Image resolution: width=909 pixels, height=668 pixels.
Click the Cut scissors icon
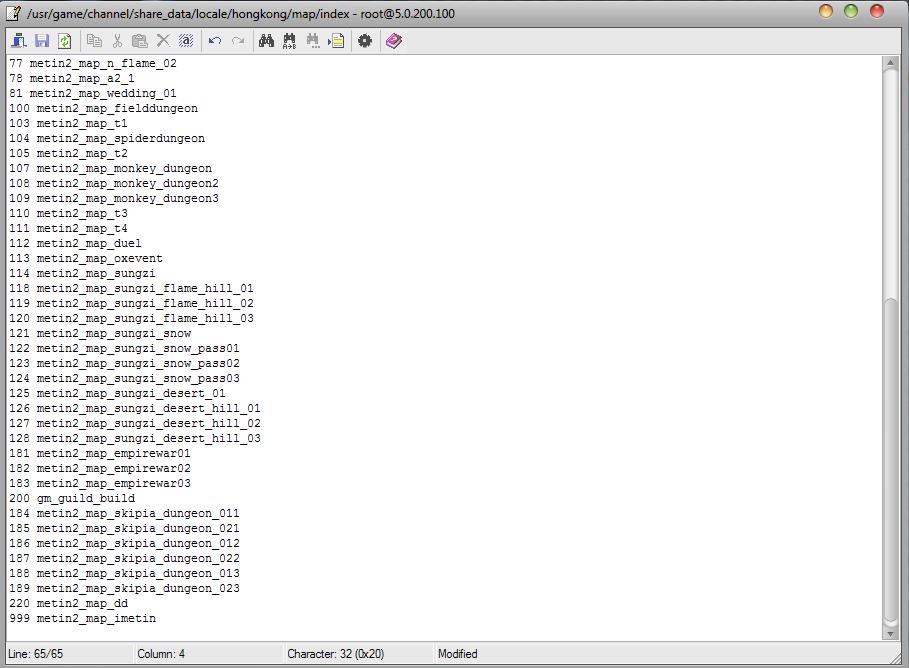click(117, 41)
